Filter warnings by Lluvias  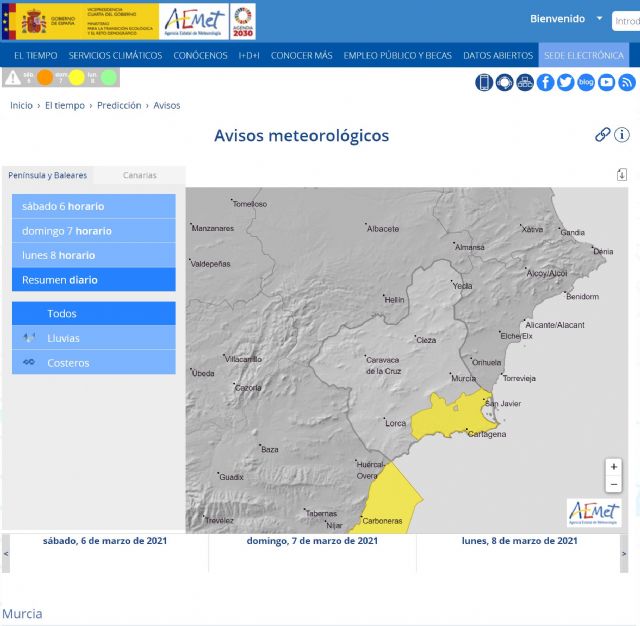click(x=94, y=338)
